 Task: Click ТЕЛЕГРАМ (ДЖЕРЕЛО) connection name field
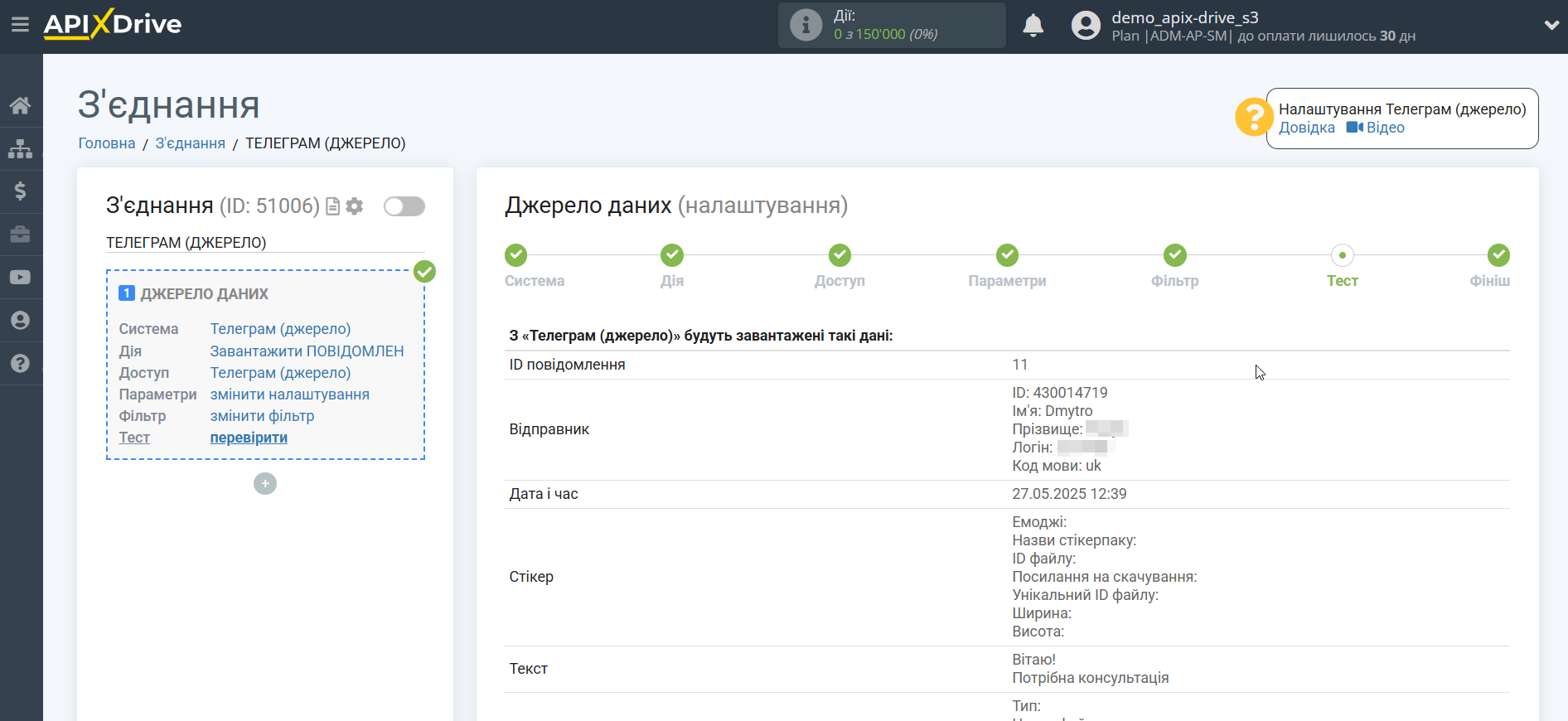click(265, 243)
